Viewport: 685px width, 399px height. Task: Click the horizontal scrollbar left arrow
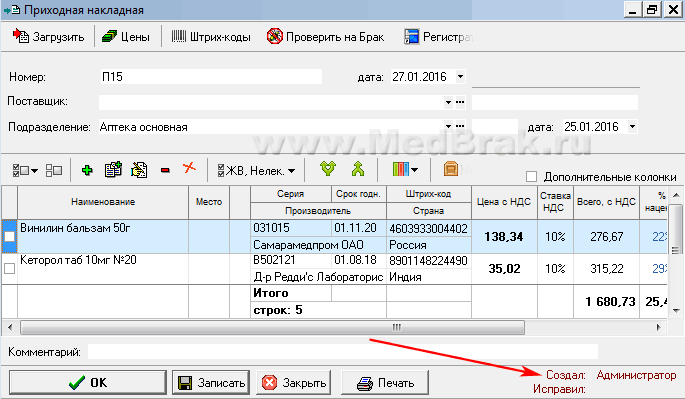tap(10, 327)
